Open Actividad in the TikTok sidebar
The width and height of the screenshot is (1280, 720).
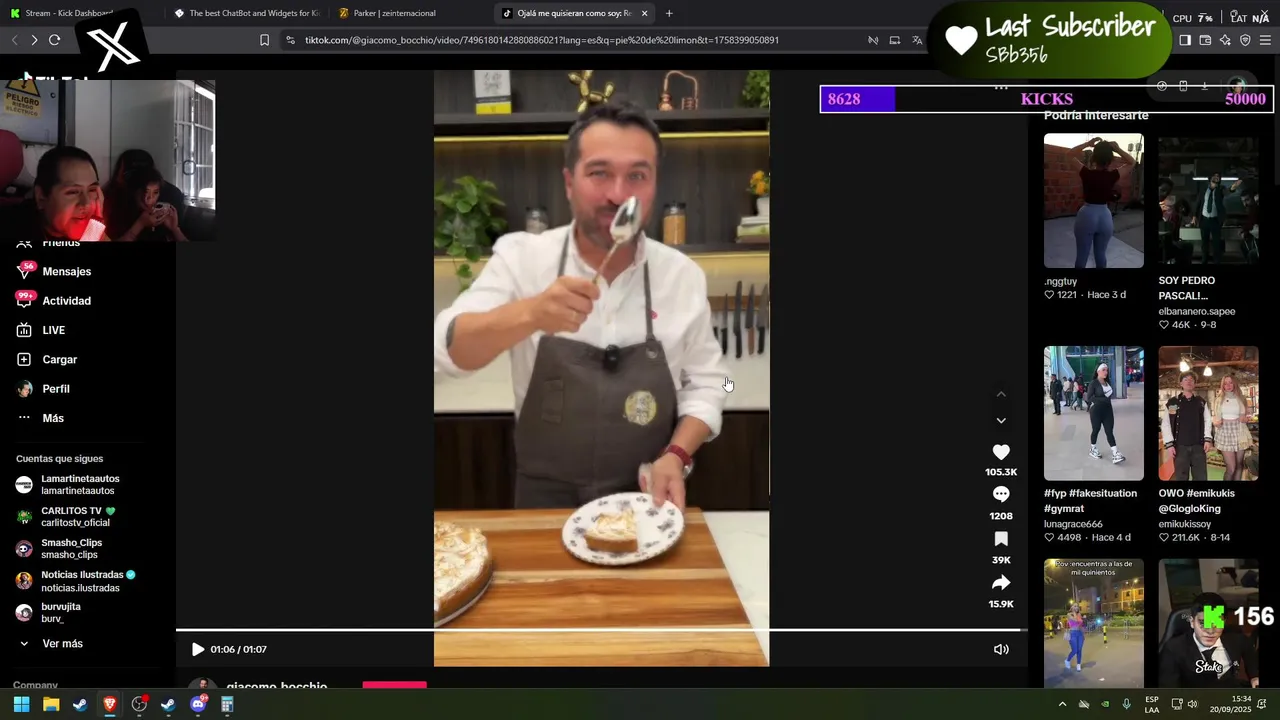[66, 300]
